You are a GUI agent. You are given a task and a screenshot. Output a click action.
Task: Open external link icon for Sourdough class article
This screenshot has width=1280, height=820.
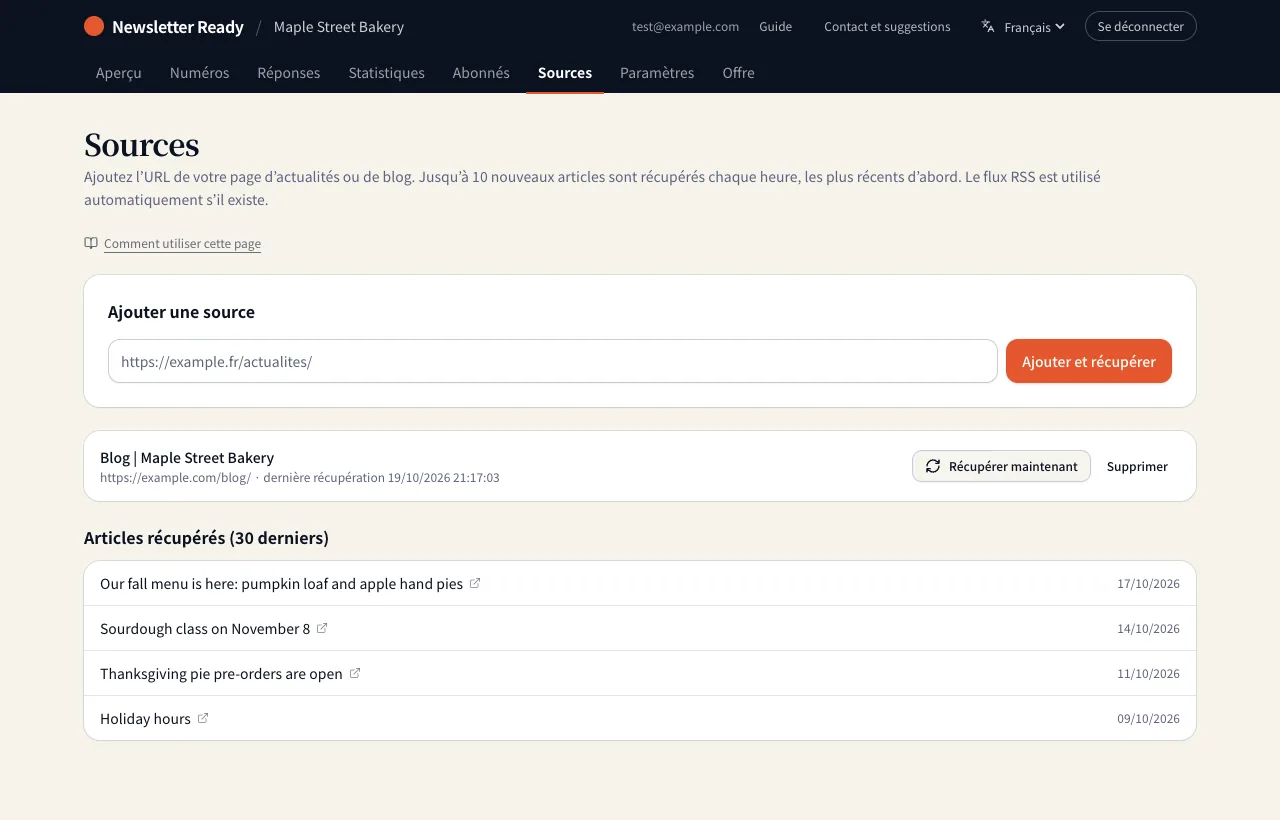pyautogui.click(x=322, y=628)
